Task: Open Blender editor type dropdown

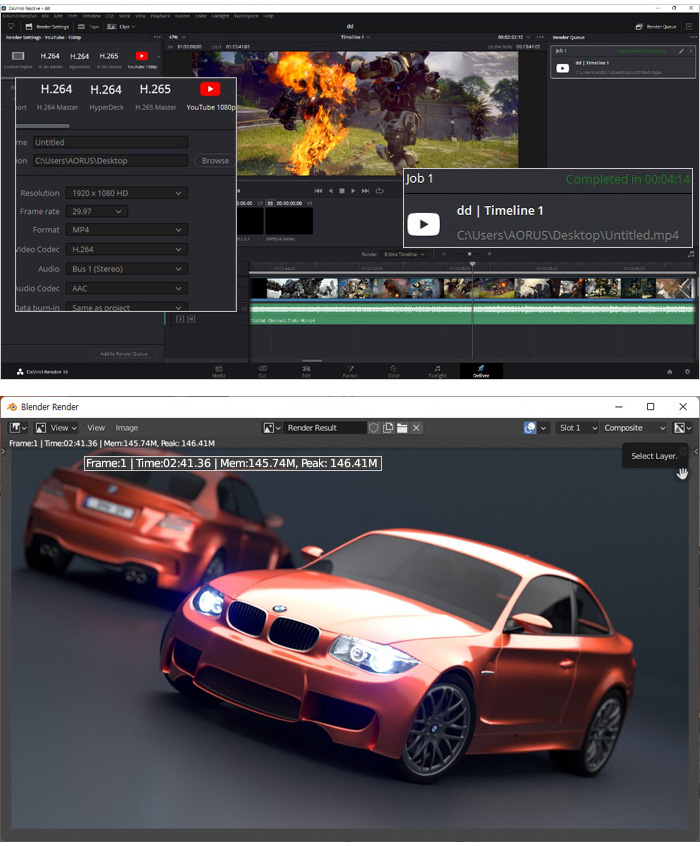Action: pos(18,428)
